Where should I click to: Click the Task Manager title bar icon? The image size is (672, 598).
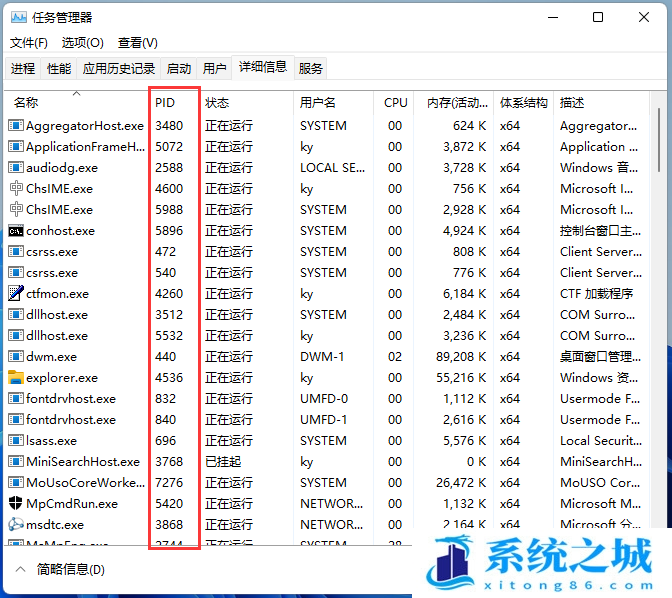[18, 18]
